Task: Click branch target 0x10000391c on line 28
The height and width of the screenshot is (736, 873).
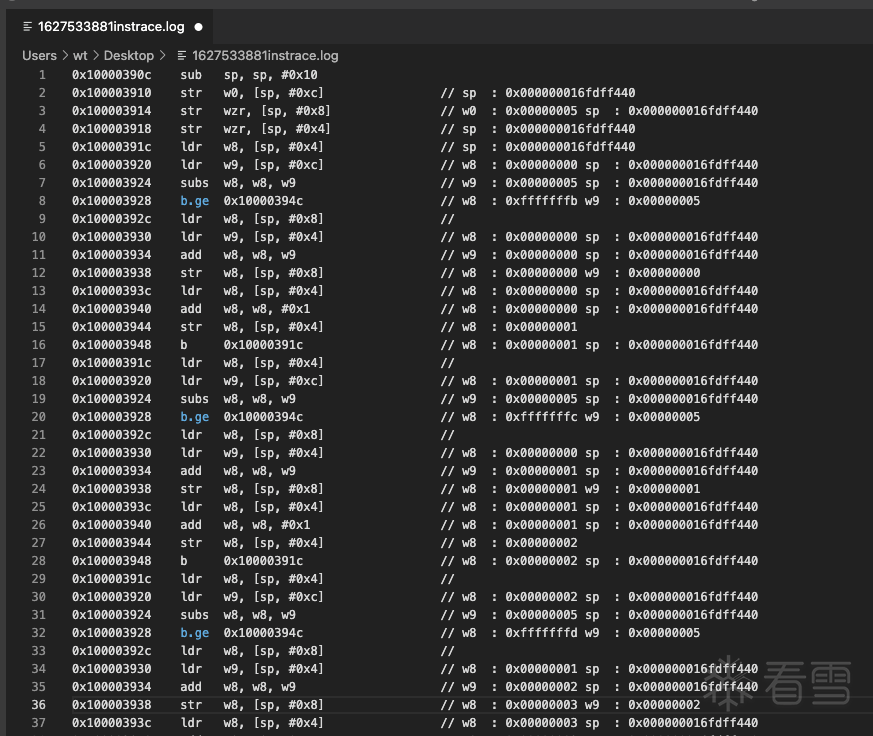Action: [263, 561]
